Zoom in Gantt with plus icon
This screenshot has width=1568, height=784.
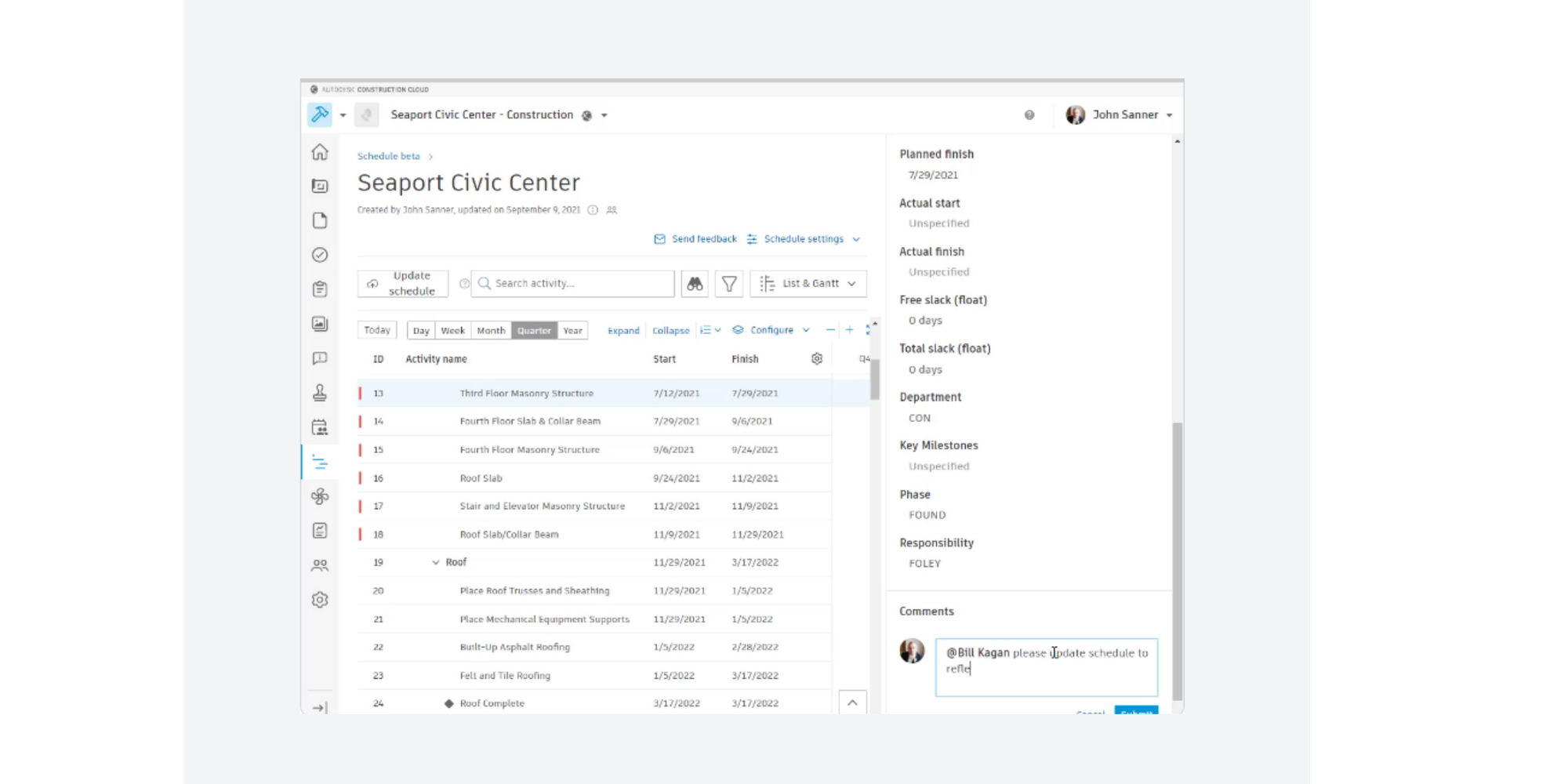[849, 330]
